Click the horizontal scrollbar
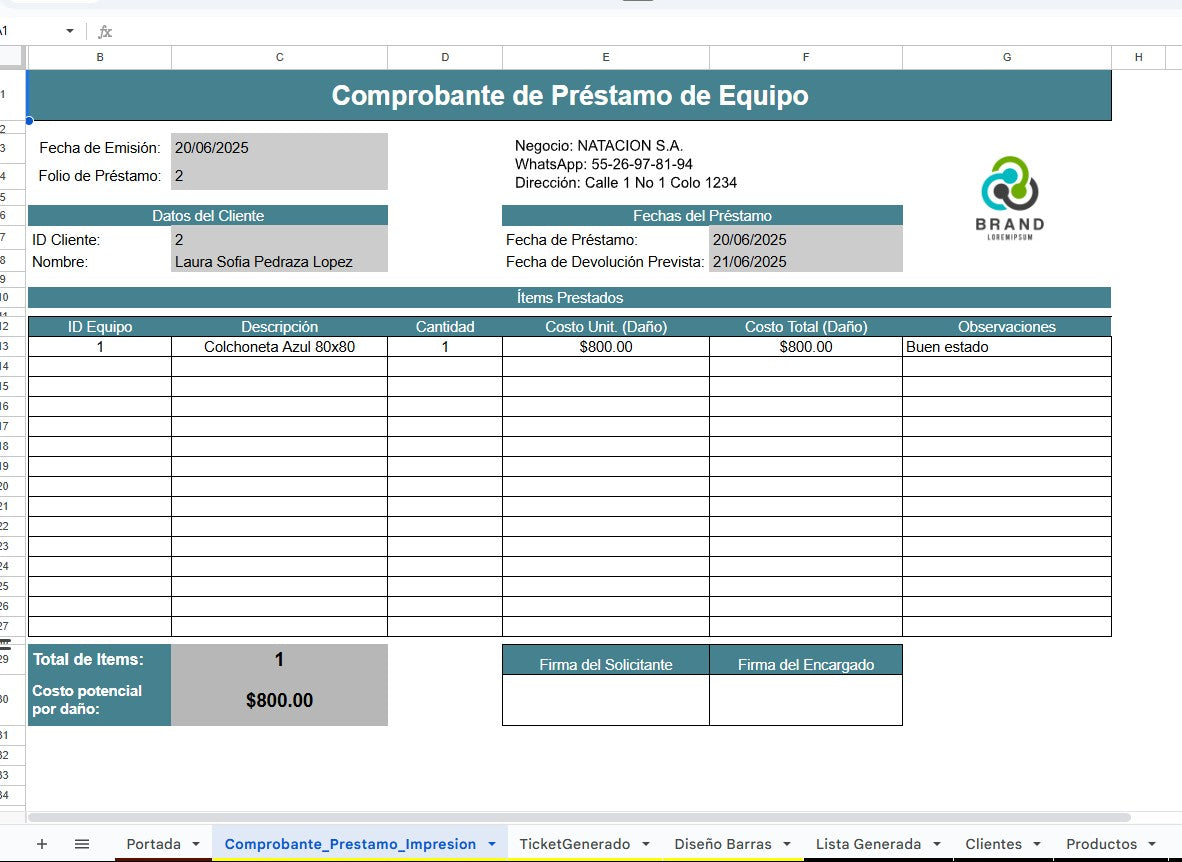Image resolution: width=1182 pixels, height=862 pixels. 579,818
